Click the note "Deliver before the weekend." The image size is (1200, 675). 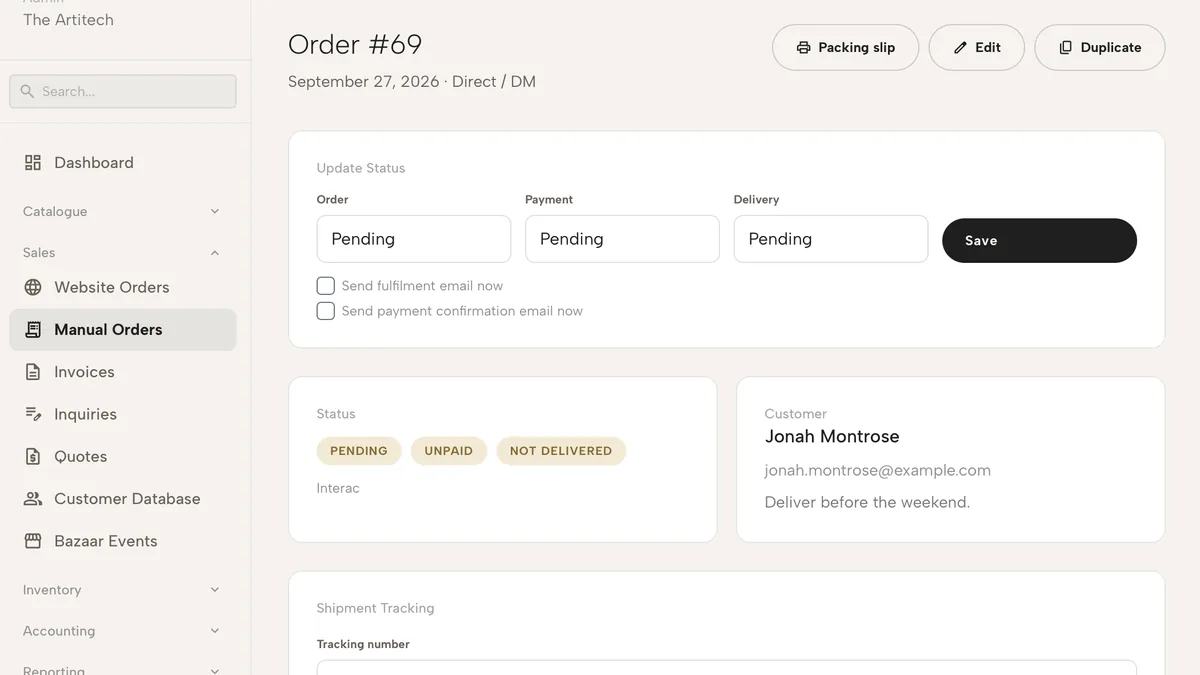click(868, 502)
